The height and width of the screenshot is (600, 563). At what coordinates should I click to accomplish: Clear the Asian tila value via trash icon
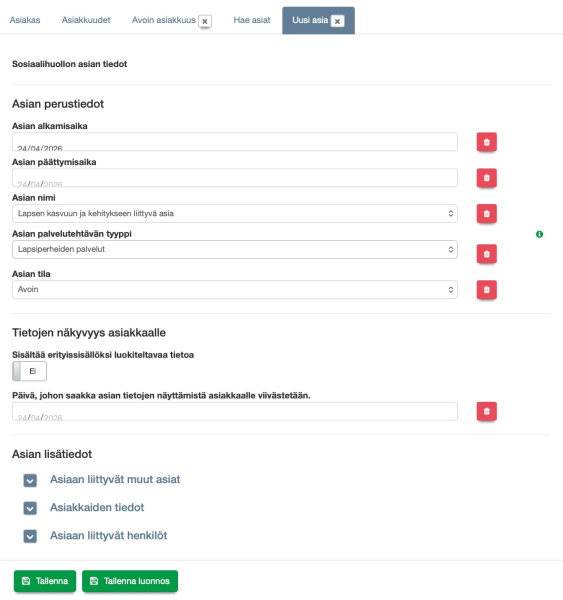point(486,290)
